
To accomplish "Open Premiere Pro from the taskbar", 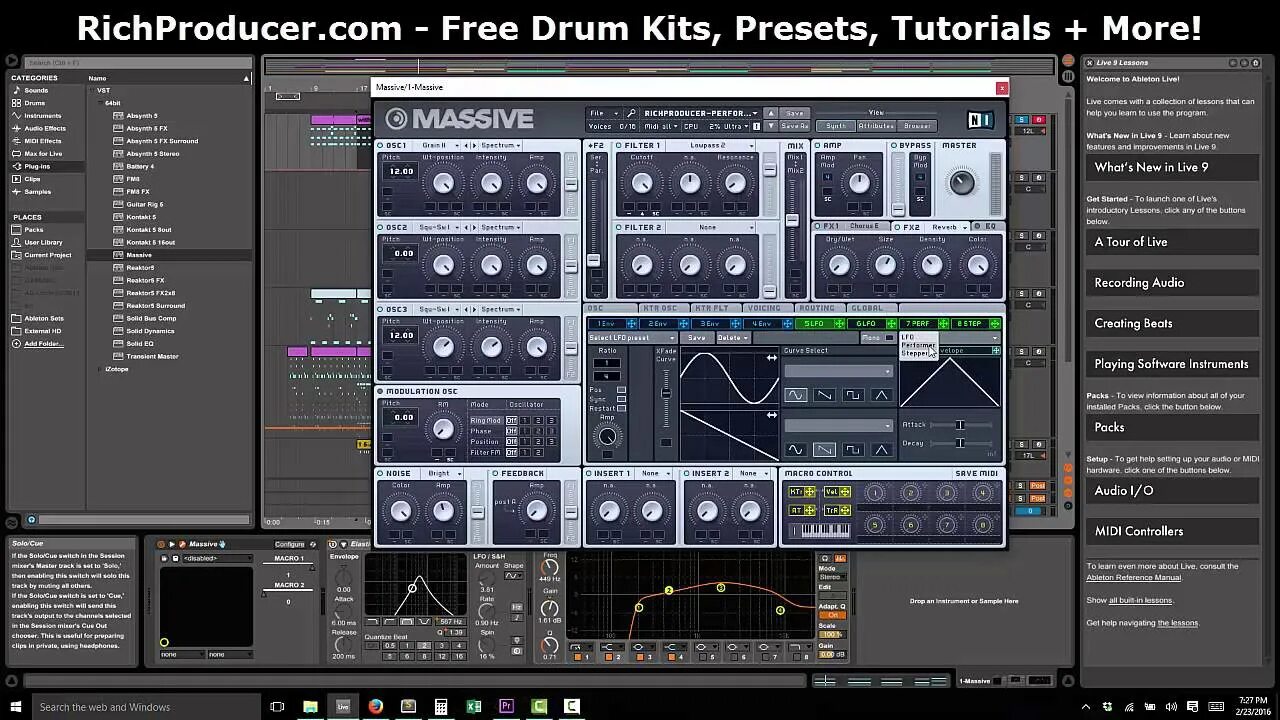I will point(506,706).
